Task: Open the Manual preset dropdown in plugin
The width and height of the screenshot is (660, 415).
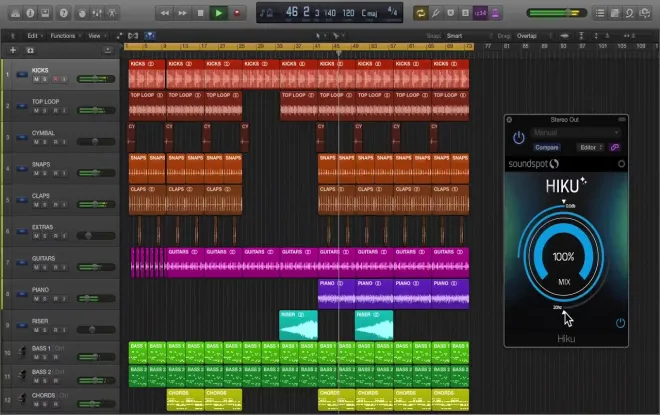Action: [x=575, y=133]
